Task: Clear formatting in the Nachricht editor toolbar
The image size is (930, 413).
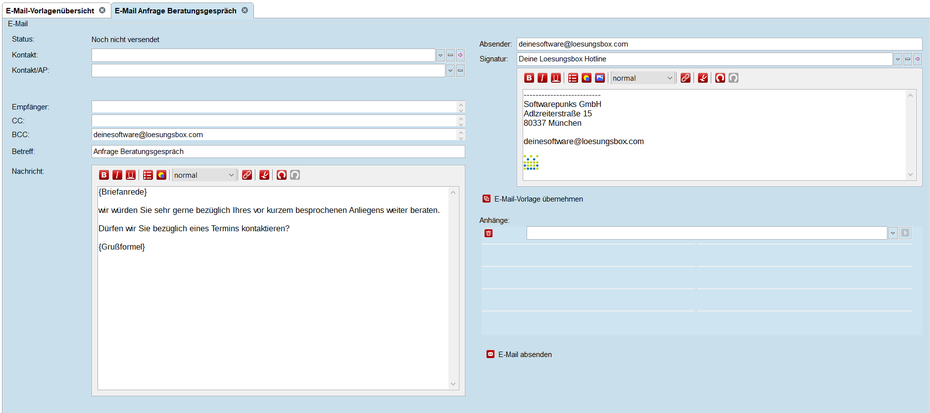Action: [265, 175]
